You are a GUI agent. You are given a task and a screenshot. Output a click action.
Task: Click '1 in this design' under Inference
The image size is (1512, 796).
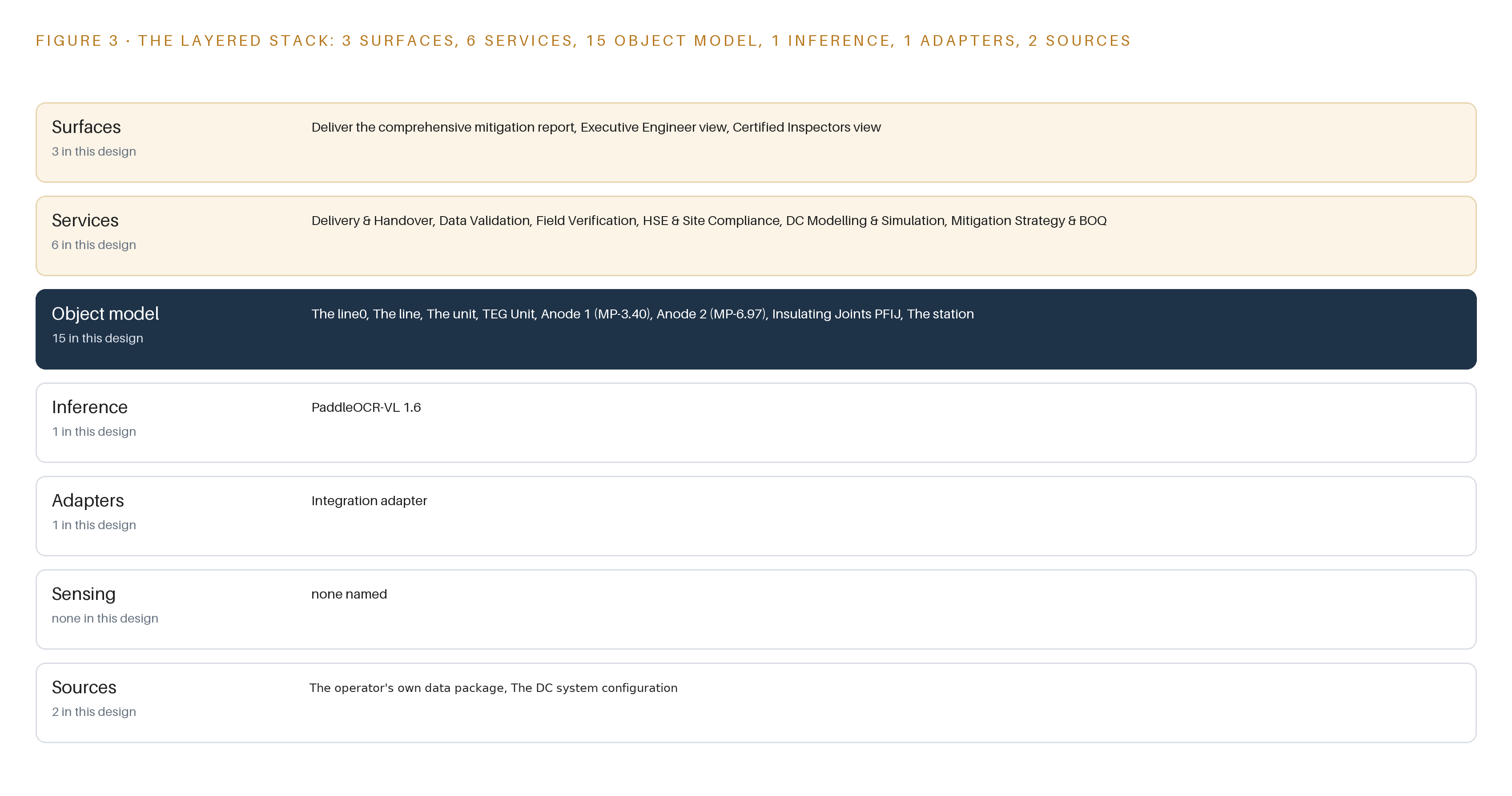[x=94, y=431]
